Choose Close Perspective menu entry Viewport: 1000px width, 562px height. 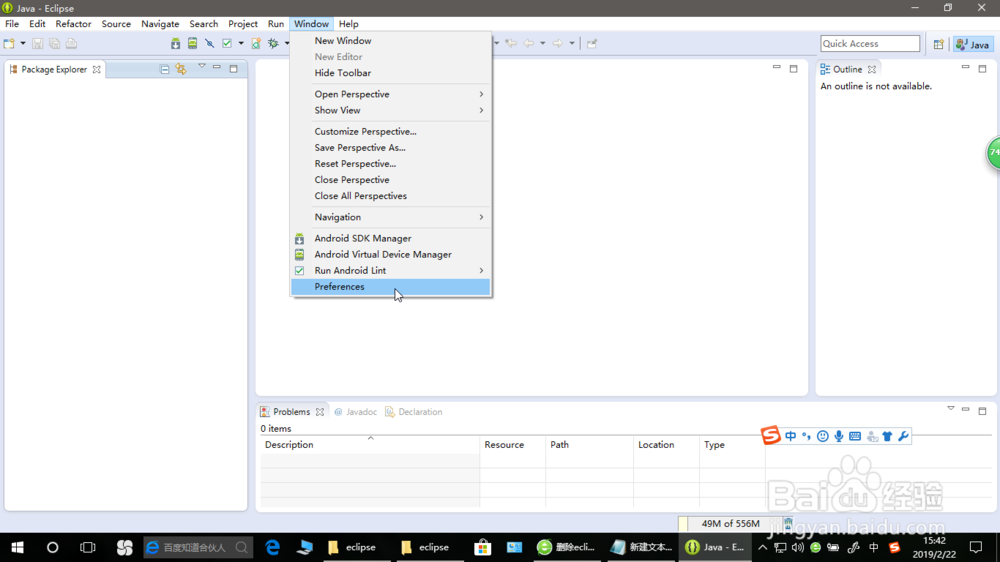click(391, 180)
